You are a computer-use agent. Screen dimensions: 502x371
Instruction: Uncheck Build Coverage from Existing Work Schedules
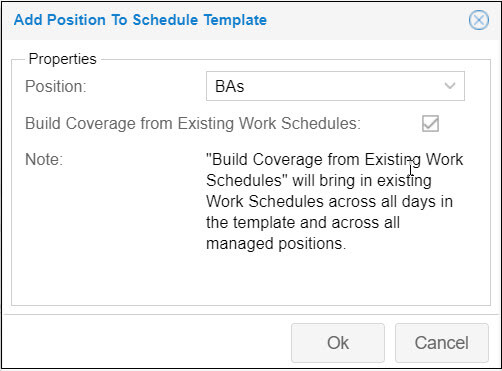point(430,124)
